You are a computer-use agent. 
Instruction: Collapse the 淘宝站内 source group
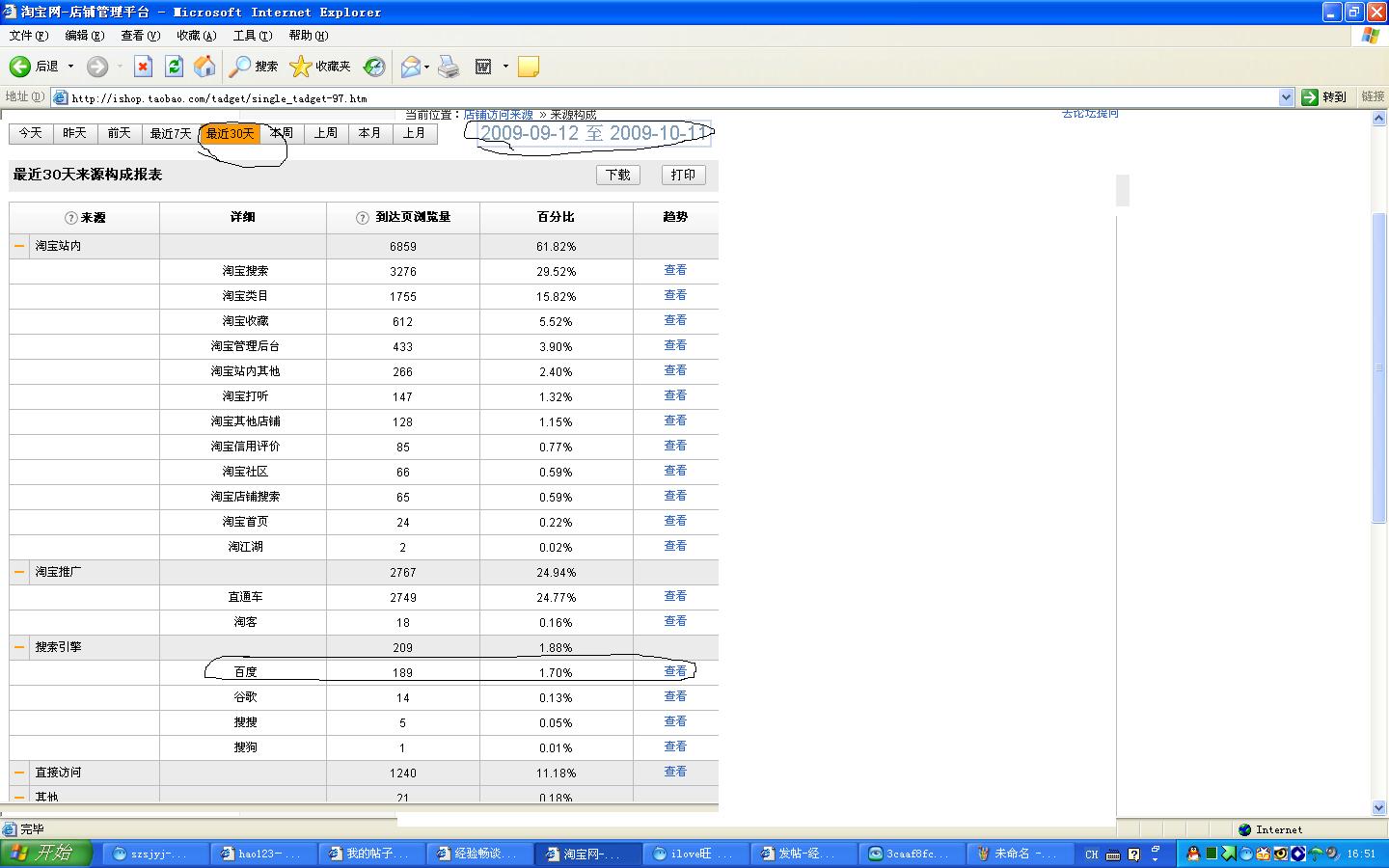(x=19, y=246)
